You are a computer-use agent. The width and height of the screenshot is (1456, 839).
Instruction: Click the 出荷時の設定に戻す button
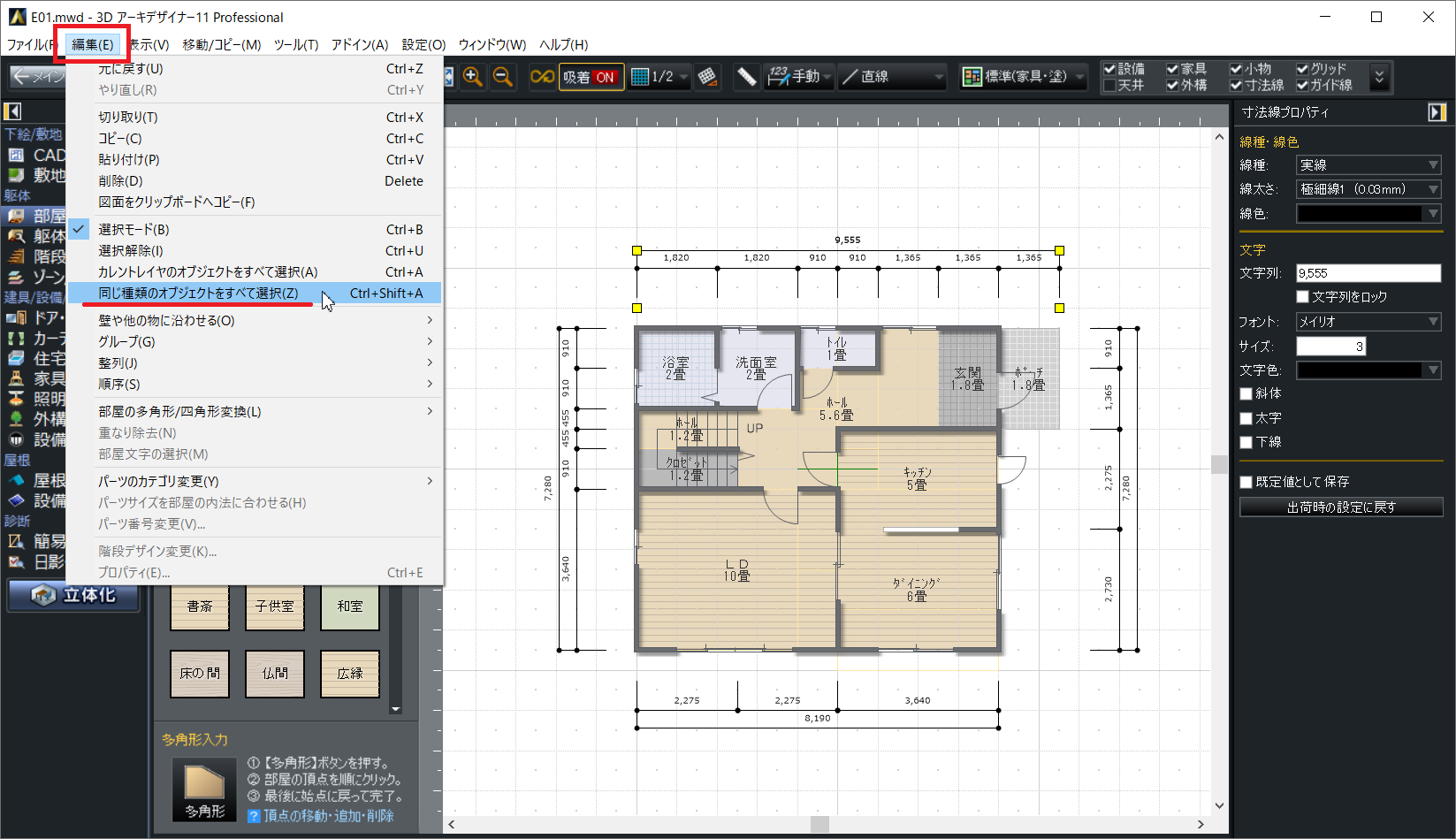1340,507
